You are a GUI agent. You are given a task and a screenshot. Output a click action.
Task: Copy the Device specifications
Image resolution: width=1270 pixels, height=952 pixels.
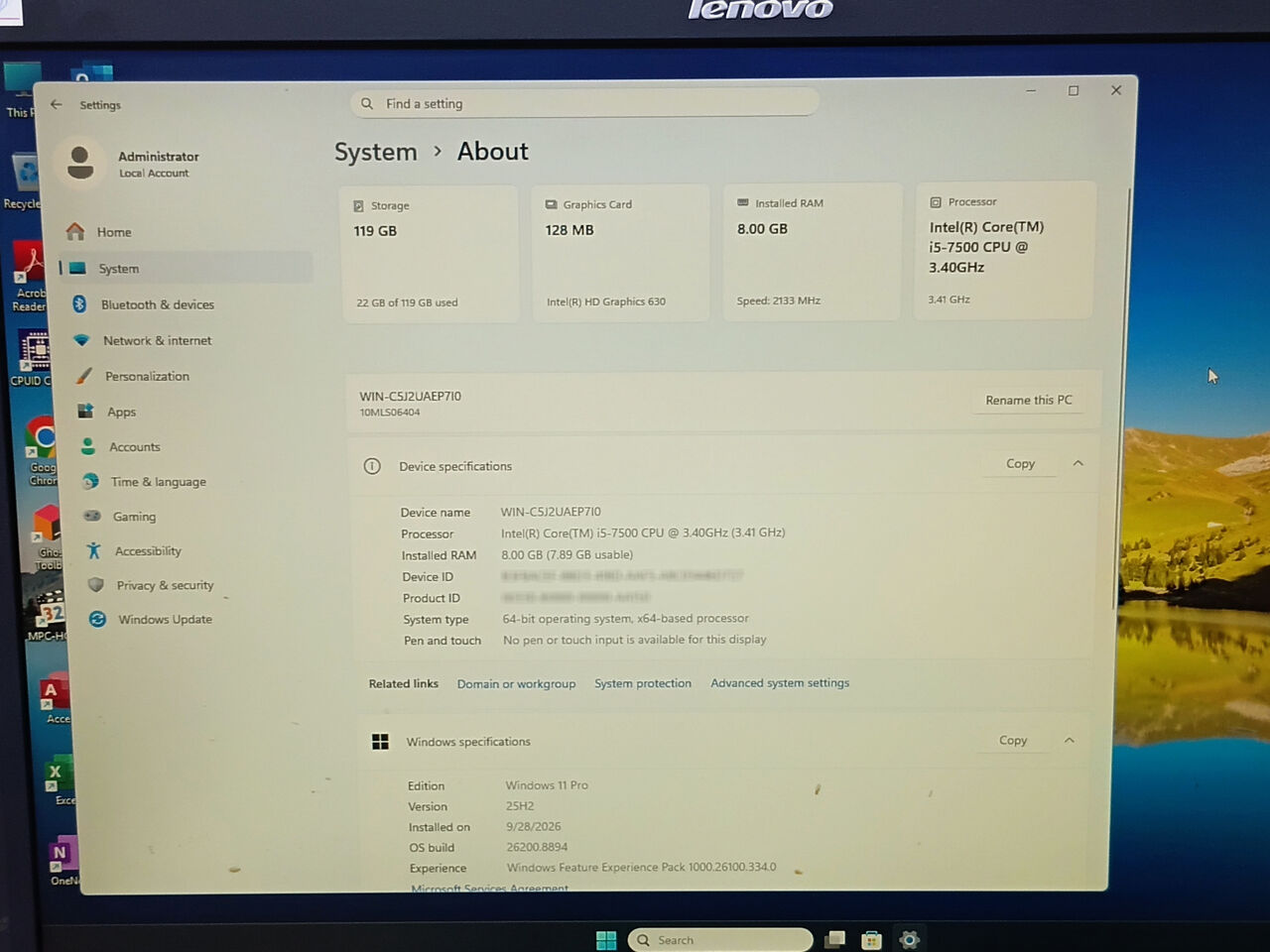(1020, 463)
